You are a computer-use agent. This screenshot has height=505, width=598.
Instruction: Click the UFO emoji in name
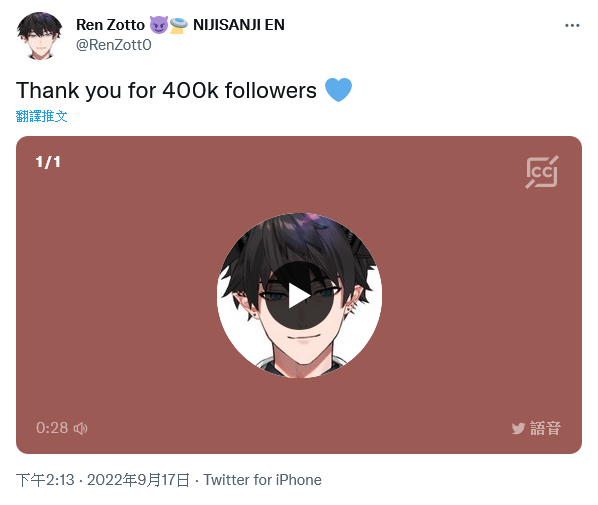click(x=178, y=25)
